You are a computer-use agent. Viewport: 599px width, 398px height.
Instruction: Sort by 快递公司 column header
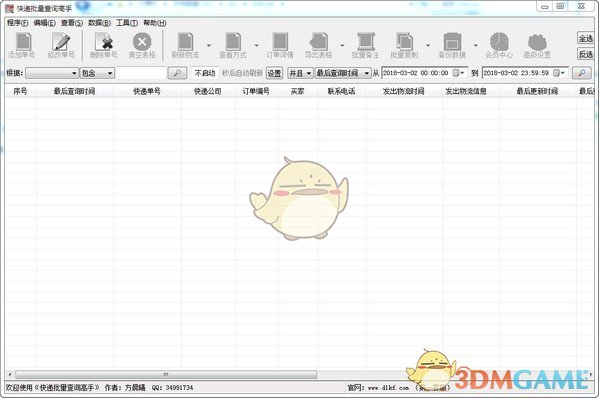(x=208, y=91)
